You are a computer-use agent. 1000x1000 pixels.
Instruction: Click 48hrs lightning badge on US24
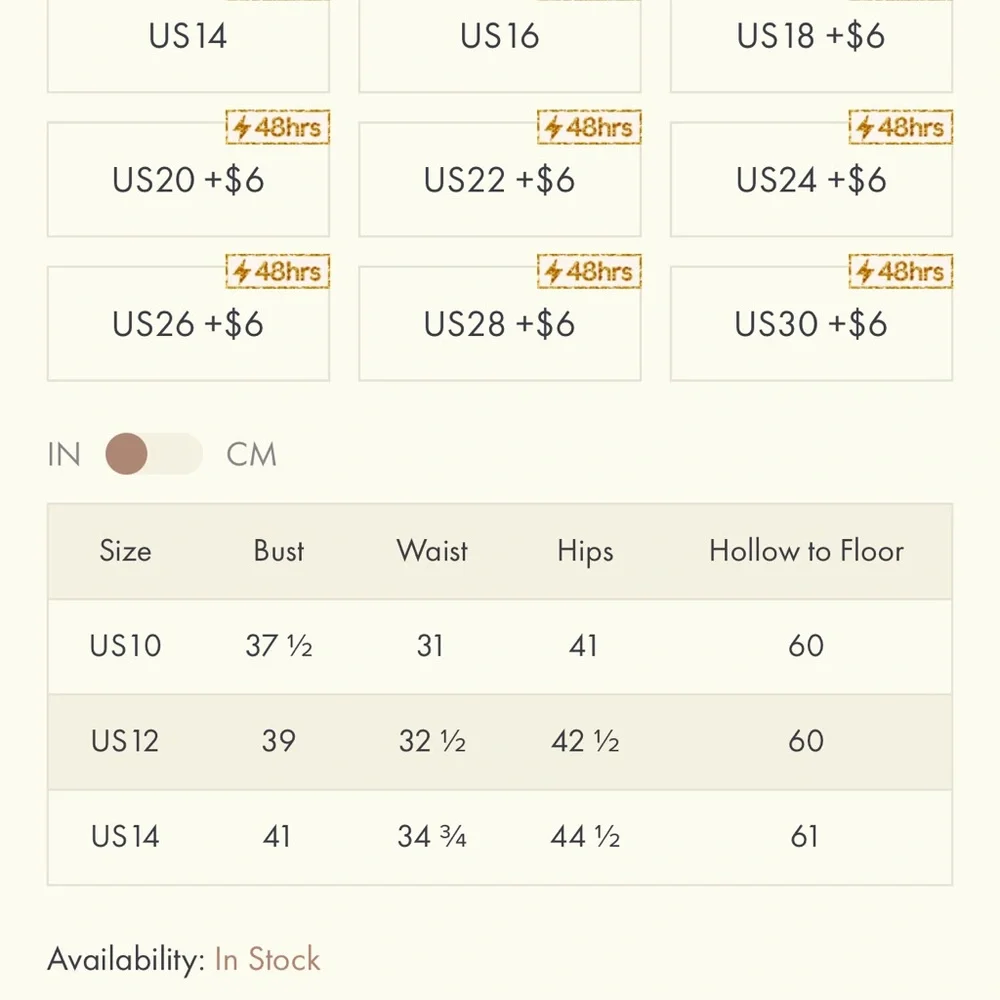pyautogui.click(x=901, y=128)
